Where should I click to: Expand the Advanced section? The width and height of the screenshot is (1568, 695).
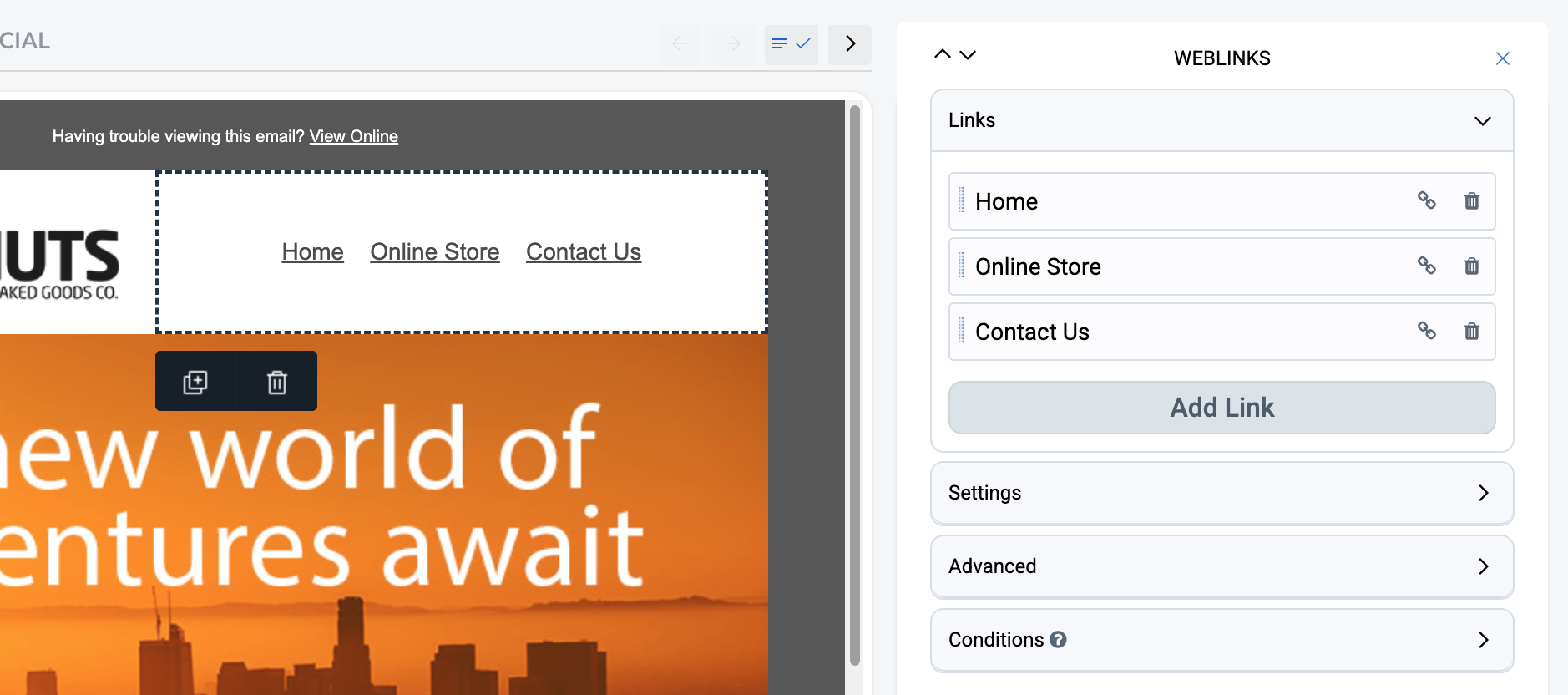pyautogui.click(x=1222, y=566)
